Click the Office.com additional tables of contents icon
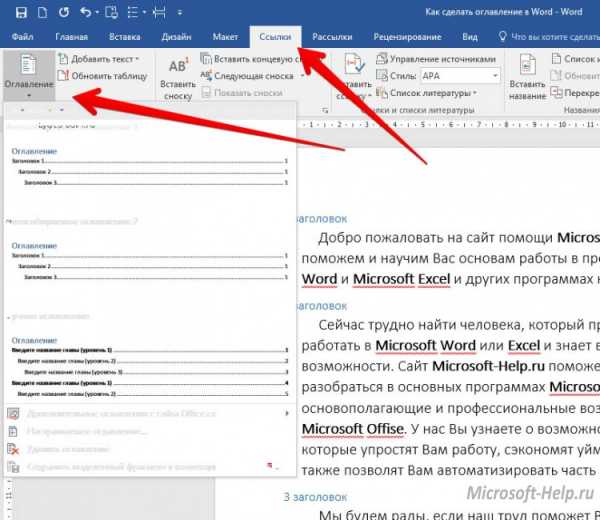600x520 pixels. [13, 414]
